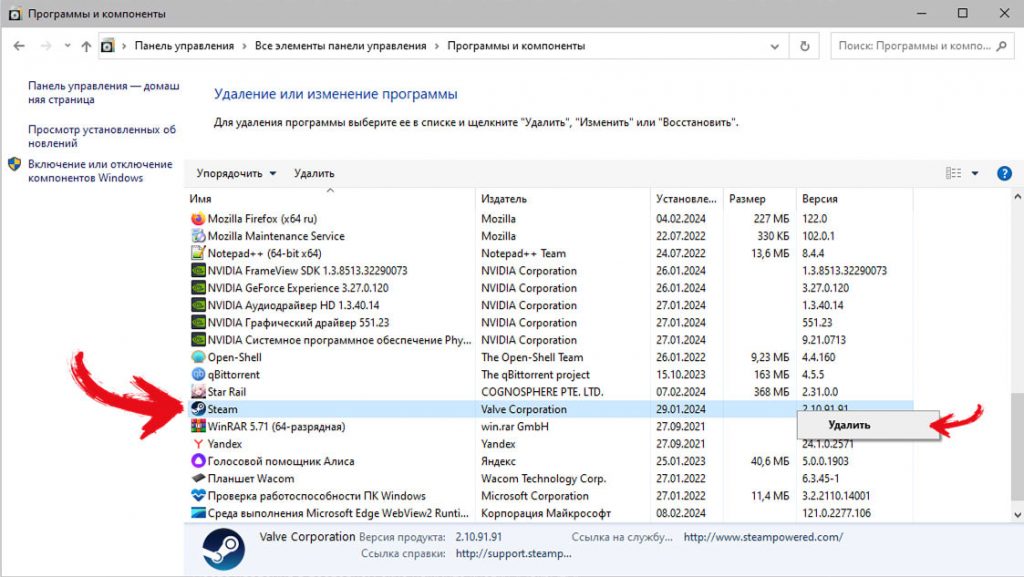1024x577 pixels.
Task: Click the view mode icon in toolbar
Action: (953, 173)
